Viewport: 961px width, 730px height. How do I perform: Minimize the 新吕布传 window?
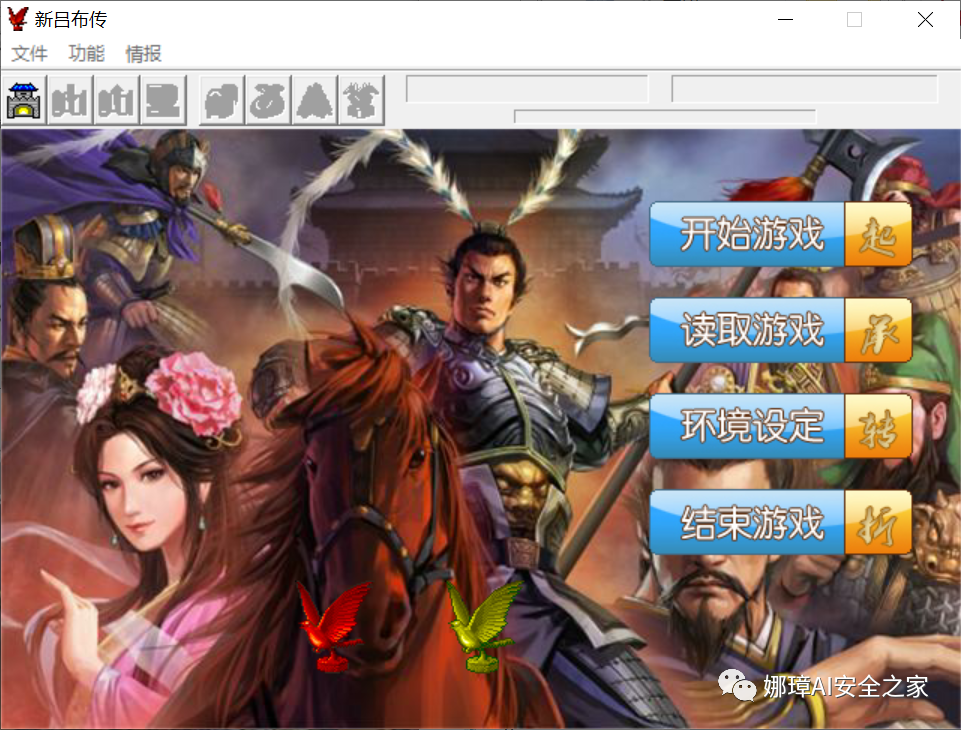pyautogui.click(x=785, y=20)
